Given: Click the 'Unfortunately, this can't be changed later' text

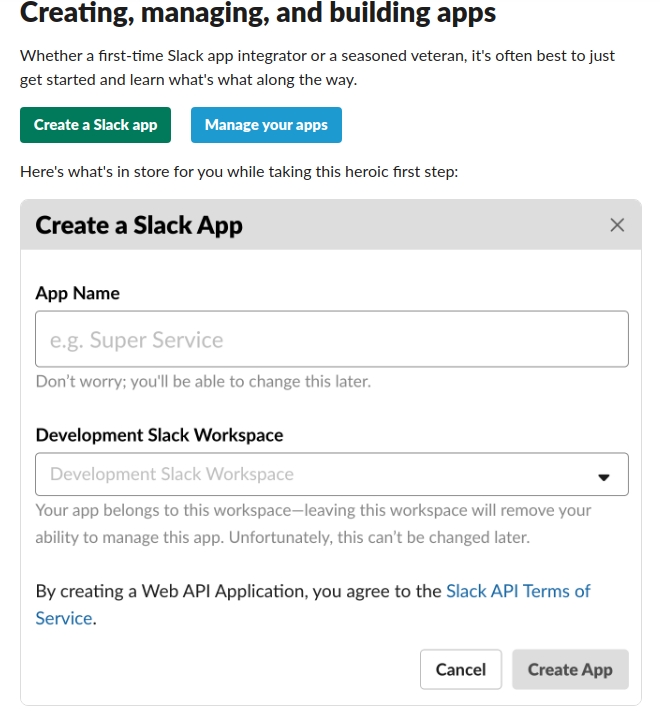Looking at the screenshot, I should 379,537.
